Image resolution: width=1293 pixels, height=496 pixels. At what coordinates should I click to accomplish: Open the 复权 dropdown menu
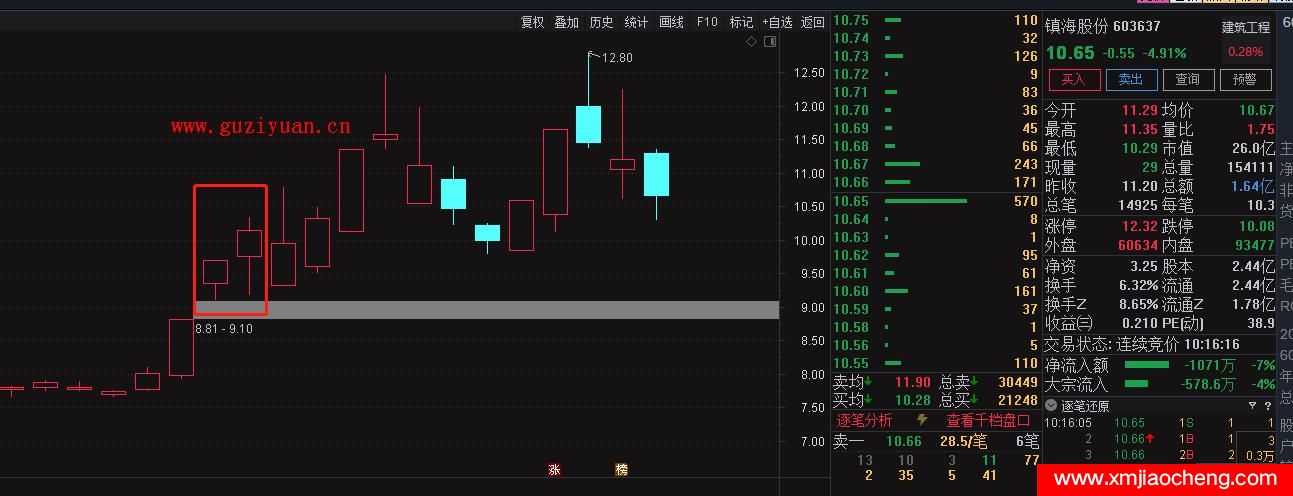click(x=532, y=22)
